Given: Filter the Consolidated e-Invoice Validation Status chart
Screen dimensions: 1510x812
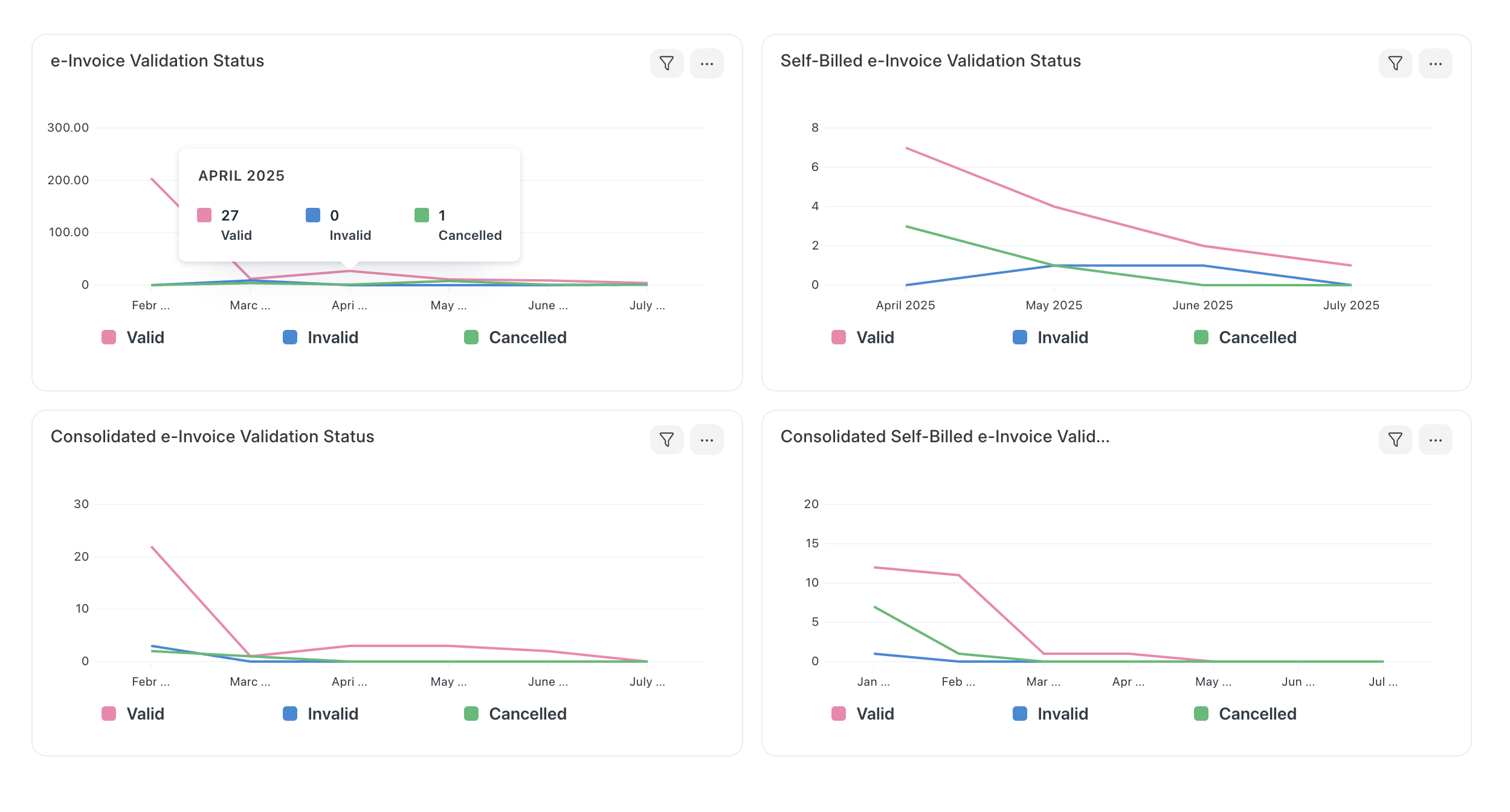Looking at the screenshot, I should (x=666, y=440).
